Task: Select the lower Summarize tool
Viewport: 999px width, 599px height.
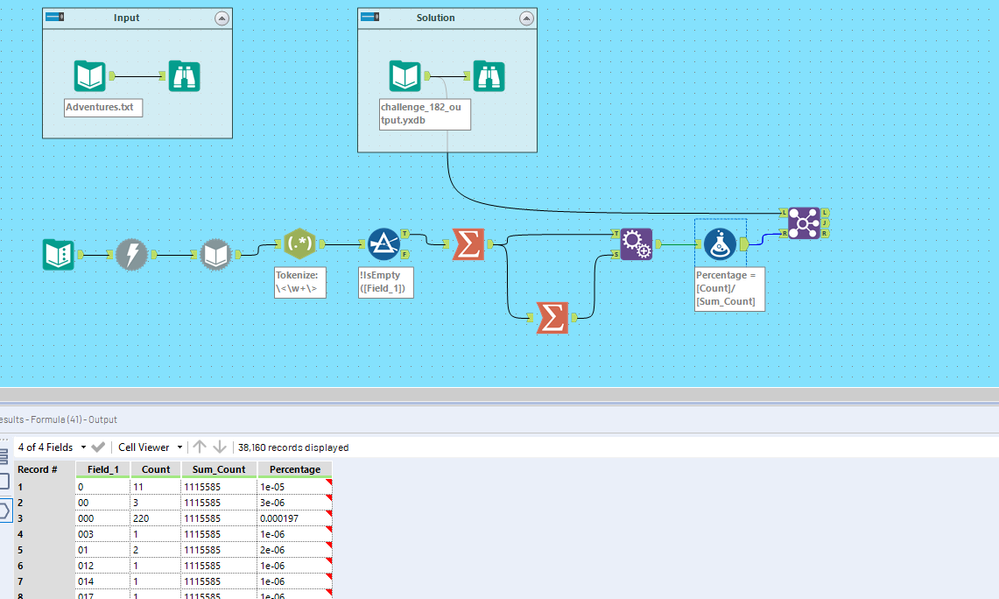Action: point(552,317)
